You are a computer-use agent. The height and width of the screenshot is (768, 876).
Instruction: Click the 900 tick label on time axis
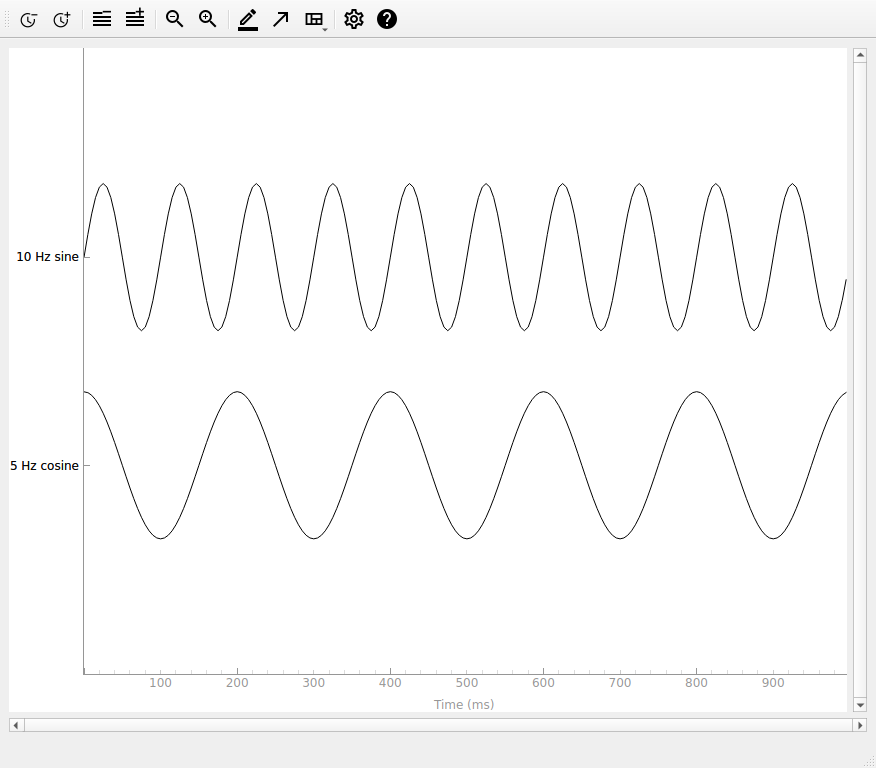(x=773, y=683)
